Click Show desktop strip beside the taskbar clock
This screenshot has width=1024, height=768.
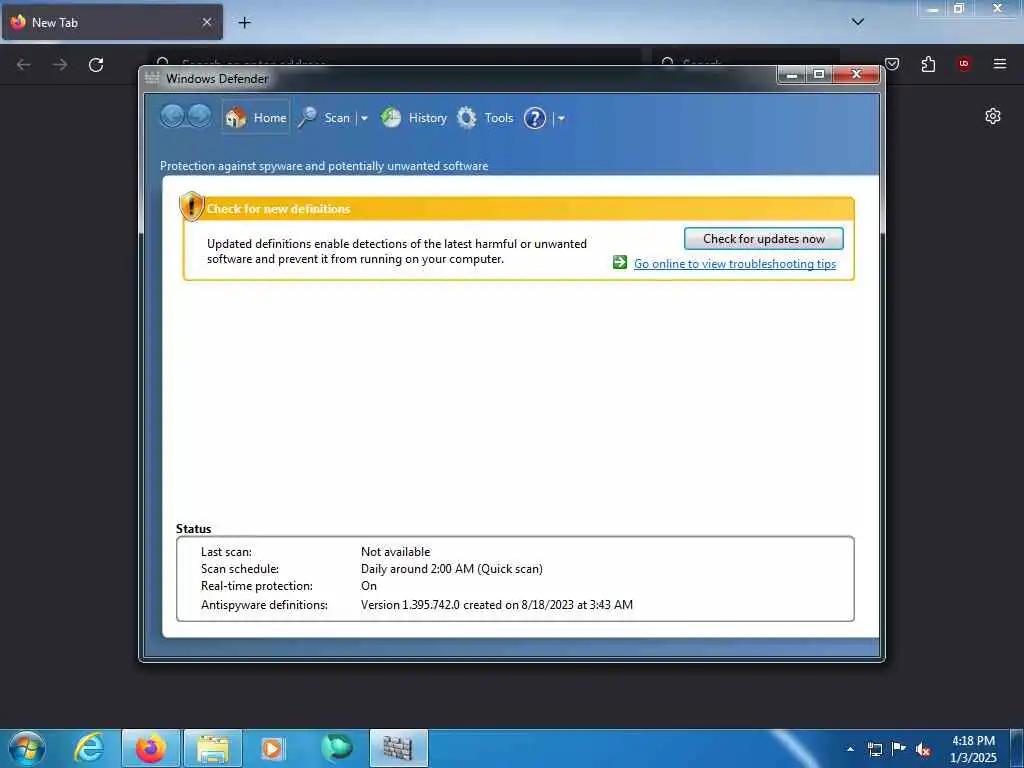(x=1017, y=748)
